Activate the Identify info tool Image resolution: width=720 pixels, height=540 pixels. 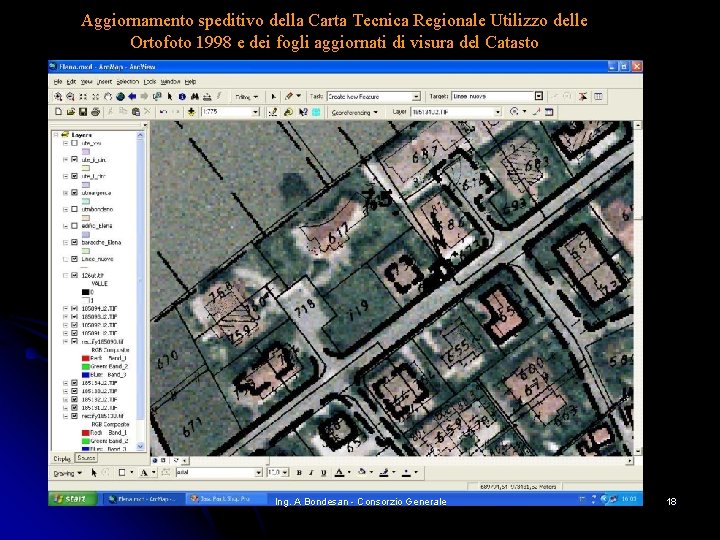tap(182, 96)
